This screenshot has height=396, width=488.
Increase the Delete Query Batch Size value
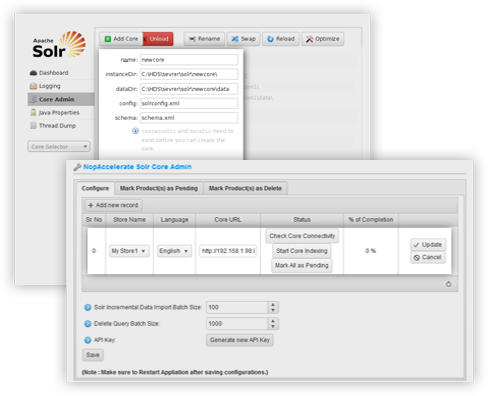point(273,321)
